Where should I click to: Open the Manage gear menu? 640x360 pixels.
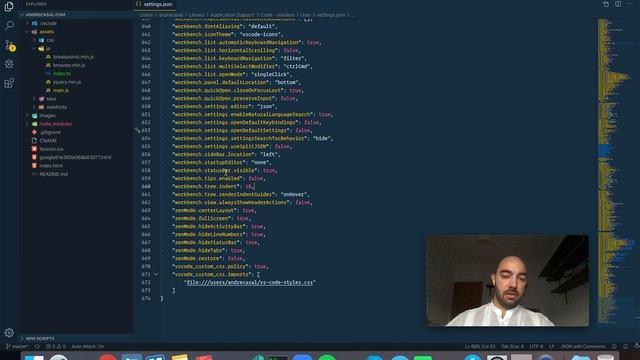(9, 333)
